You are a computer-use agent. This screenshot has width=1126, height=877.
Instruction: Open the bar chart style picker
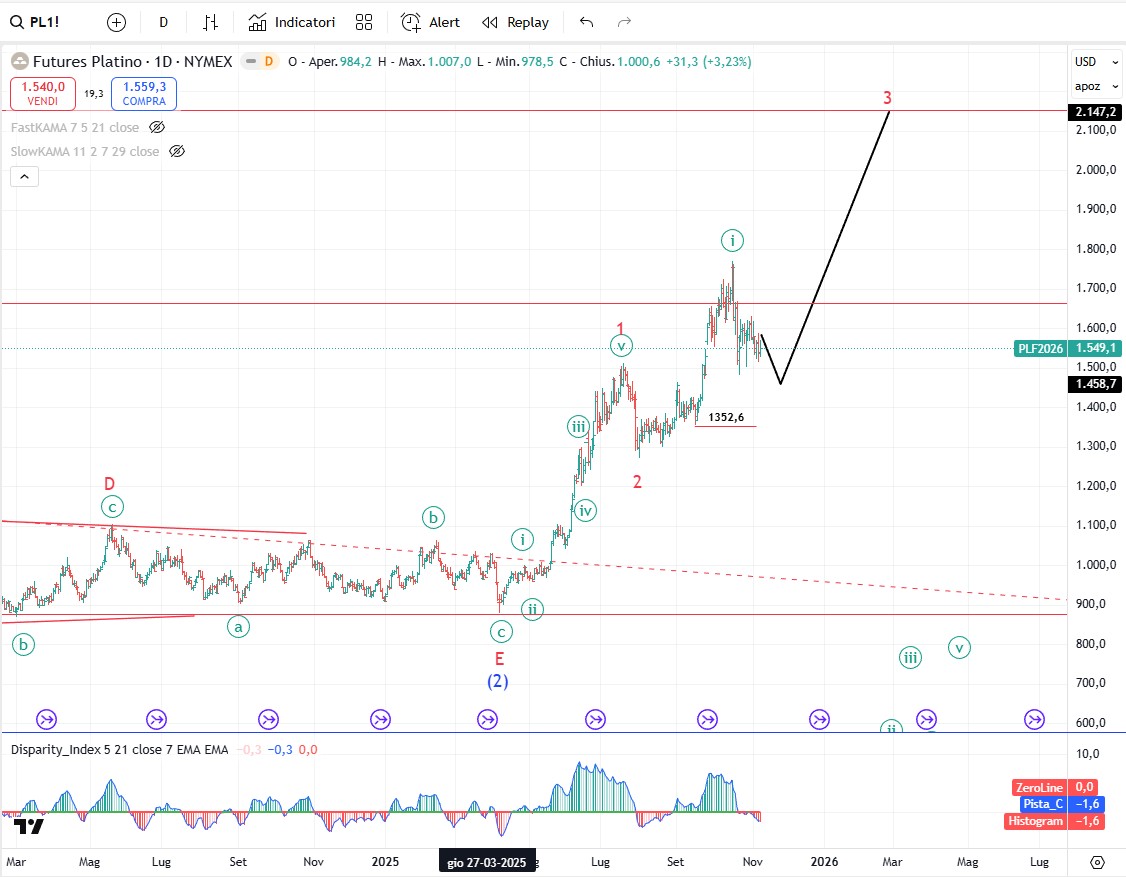coord(211,22)
